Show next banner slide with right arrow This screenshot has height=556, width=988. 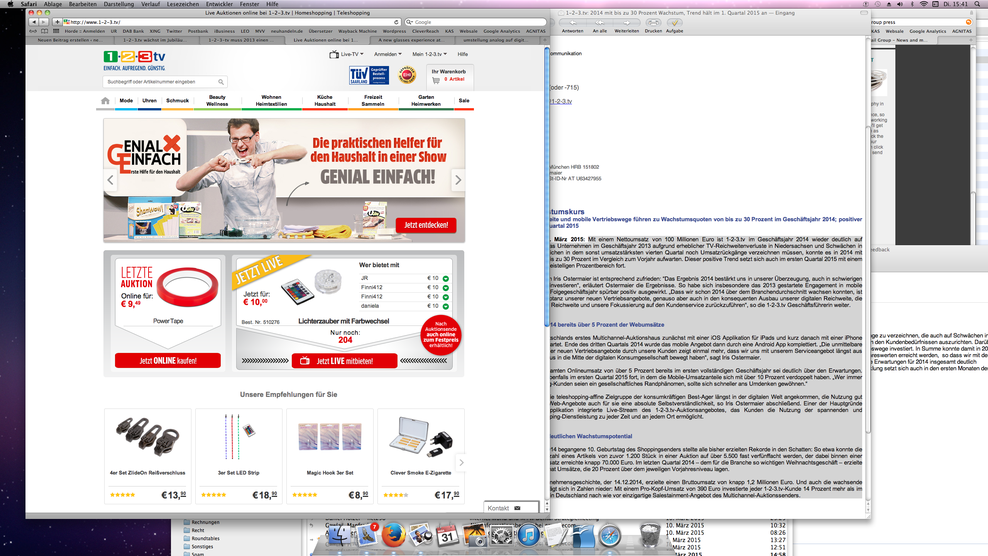pos(458,180)
